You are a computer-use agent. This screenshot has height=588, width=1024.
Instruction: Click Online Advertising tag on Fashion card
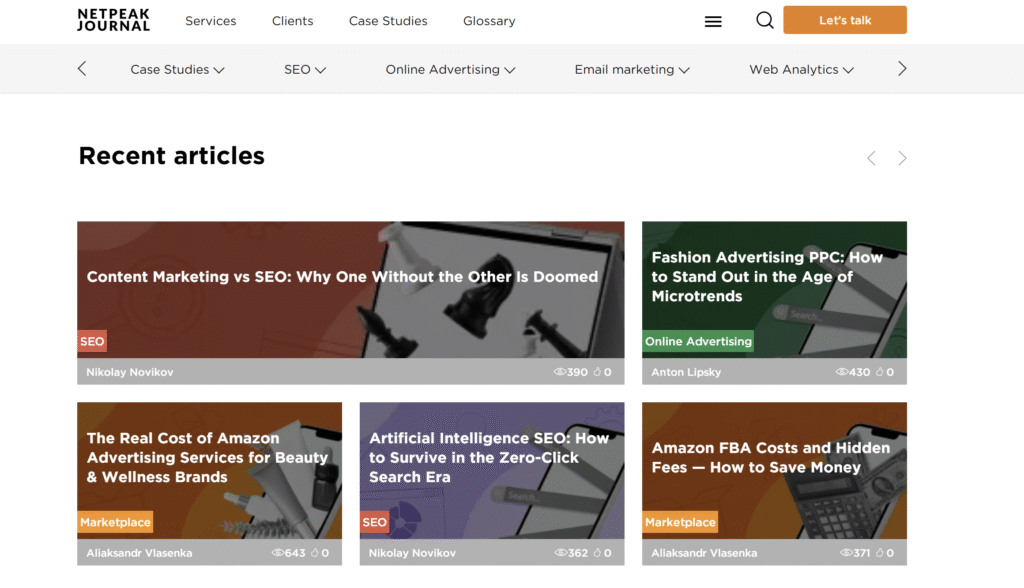point(698,341)
